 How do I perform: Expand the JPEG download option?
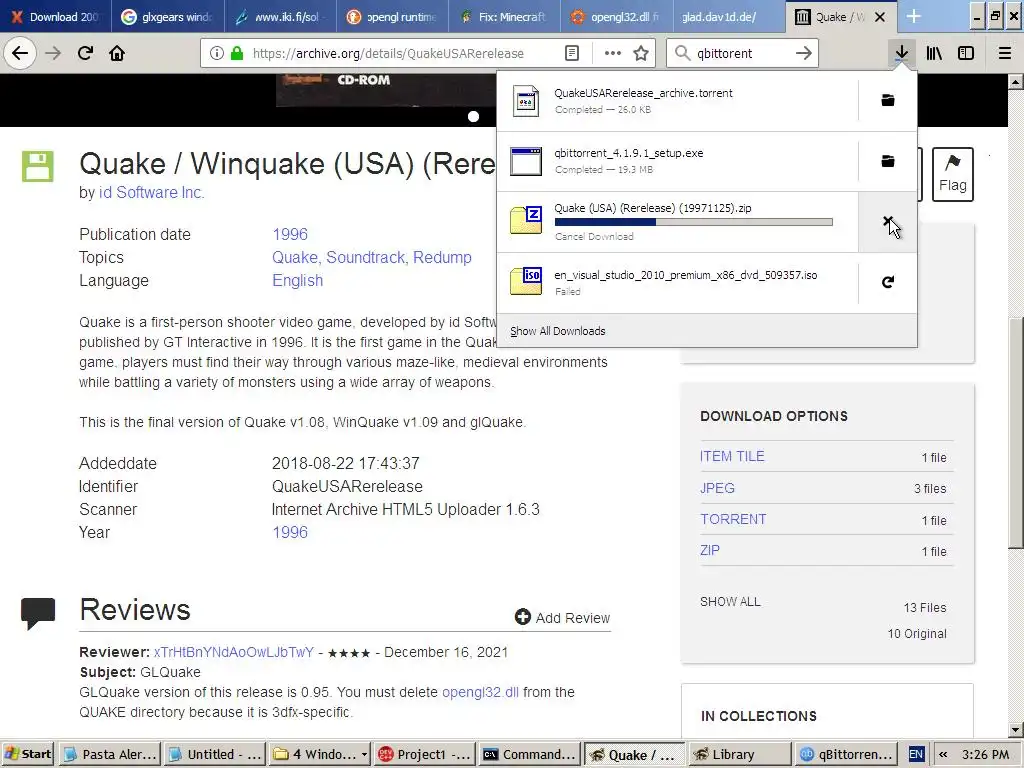(x=718, y=488)
